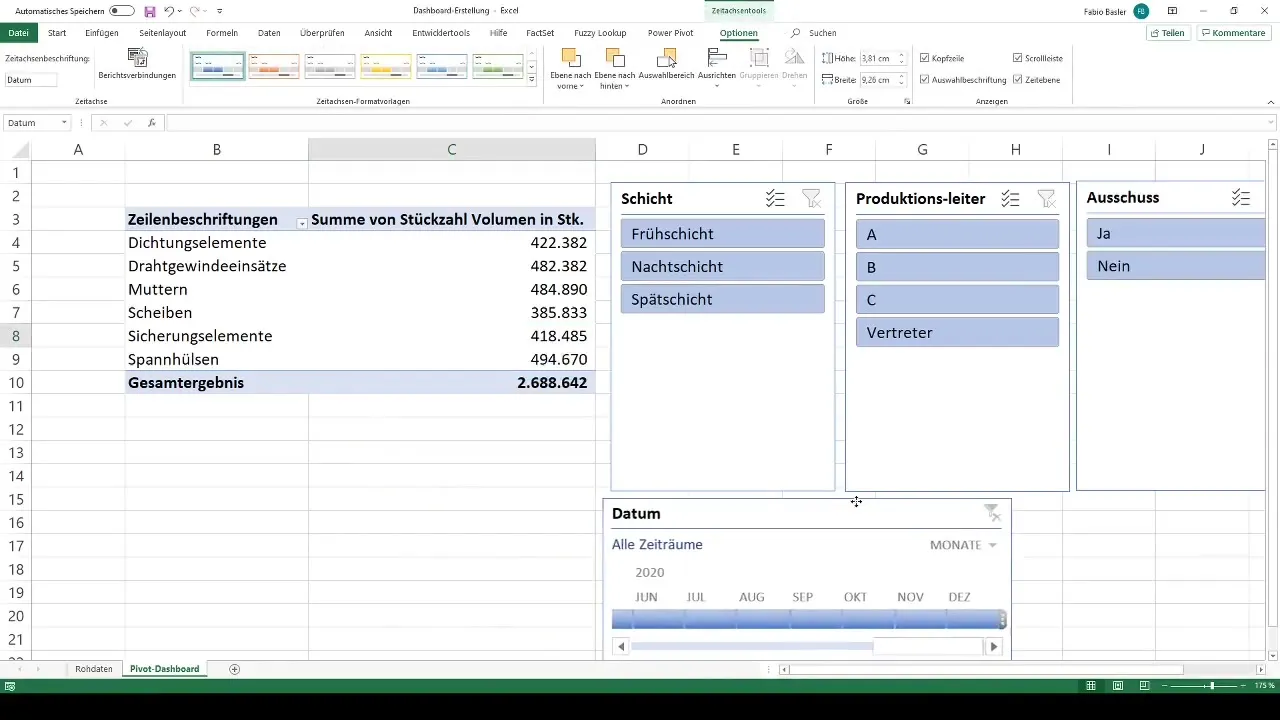Switch to Page Layout view in status bar
This screenshot has width=1280, height=720.
(1117, 686)
